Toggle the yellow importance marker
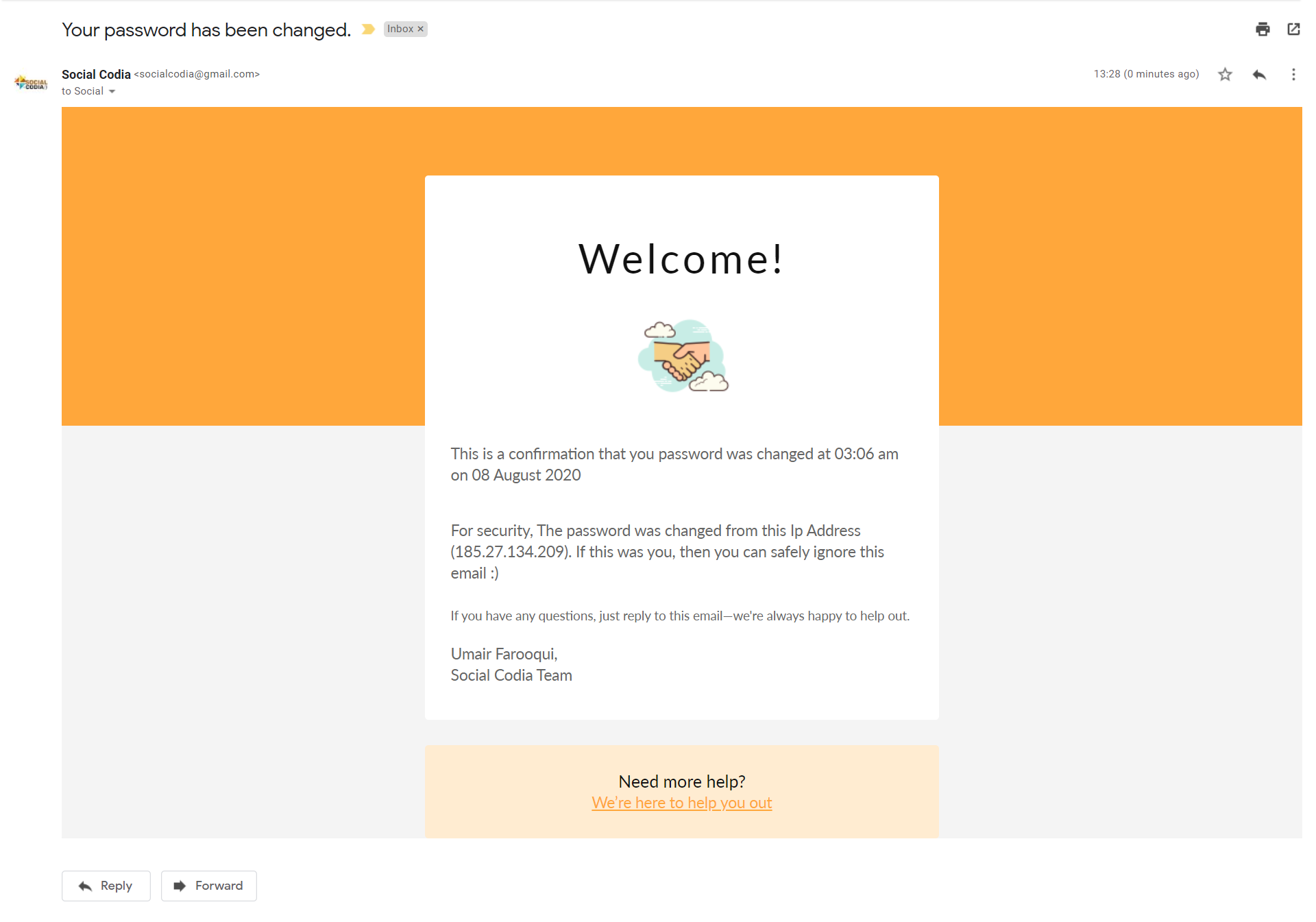The image size is (1316, 922). [x=368, y=29]
